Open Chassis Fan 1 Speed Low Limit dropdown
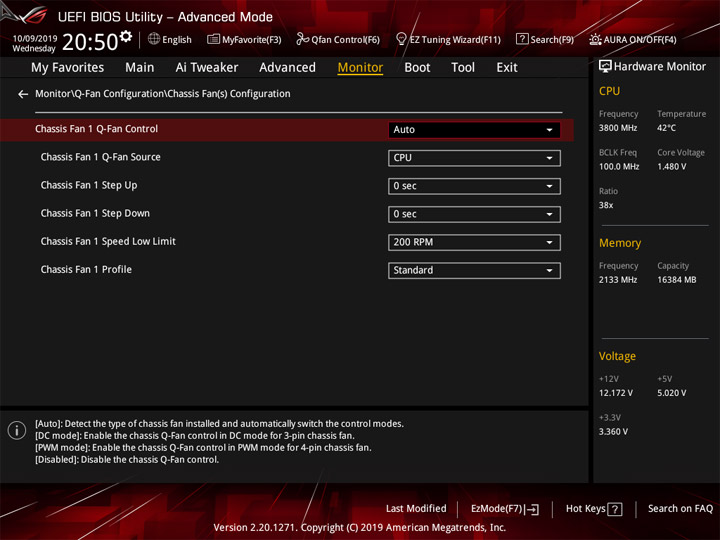Screen dimensions: 720x540 [474, 242]
